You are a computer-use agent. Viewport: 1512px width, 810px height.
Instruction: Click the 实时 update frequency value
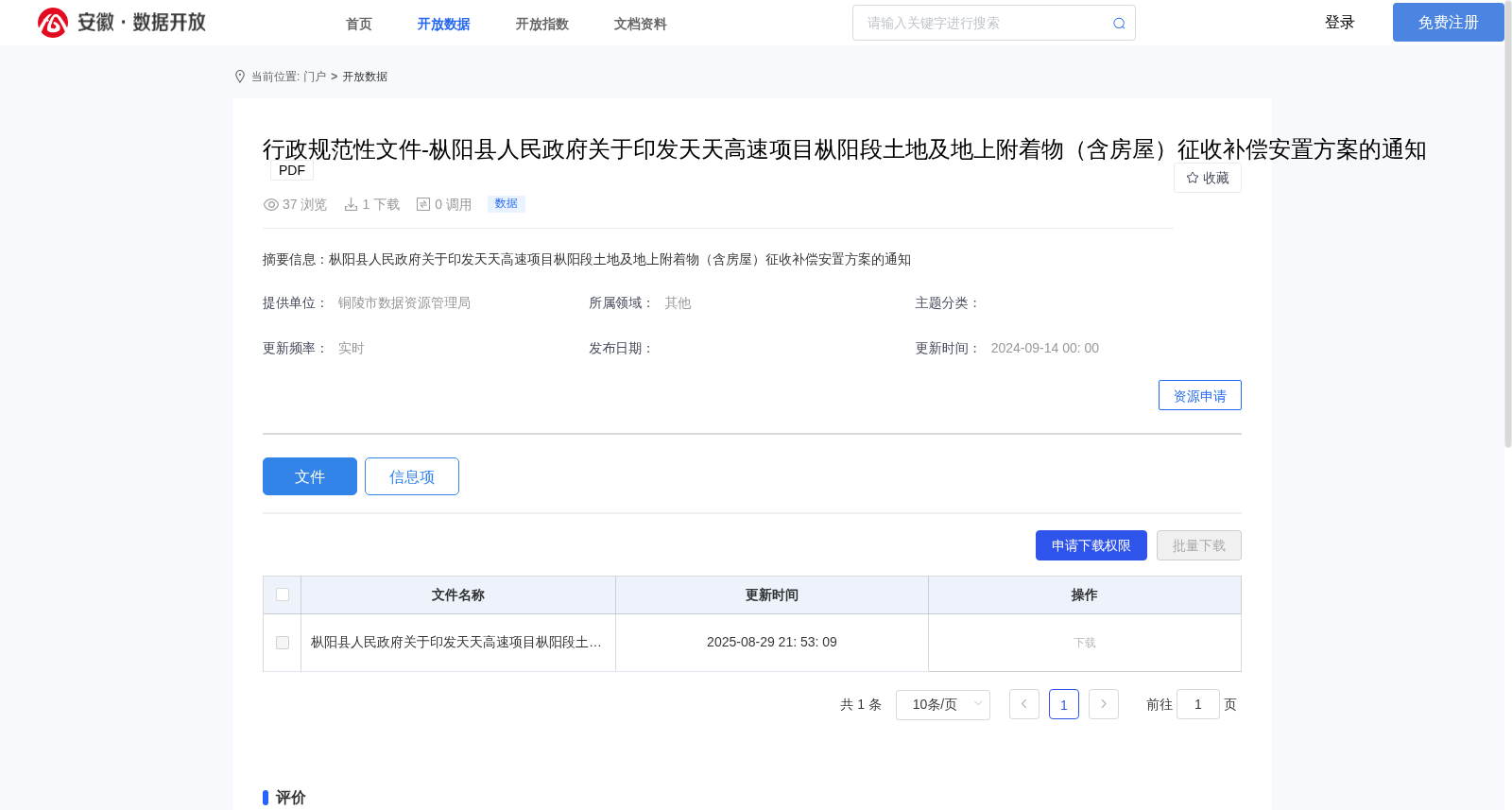[x=352, y=348]
